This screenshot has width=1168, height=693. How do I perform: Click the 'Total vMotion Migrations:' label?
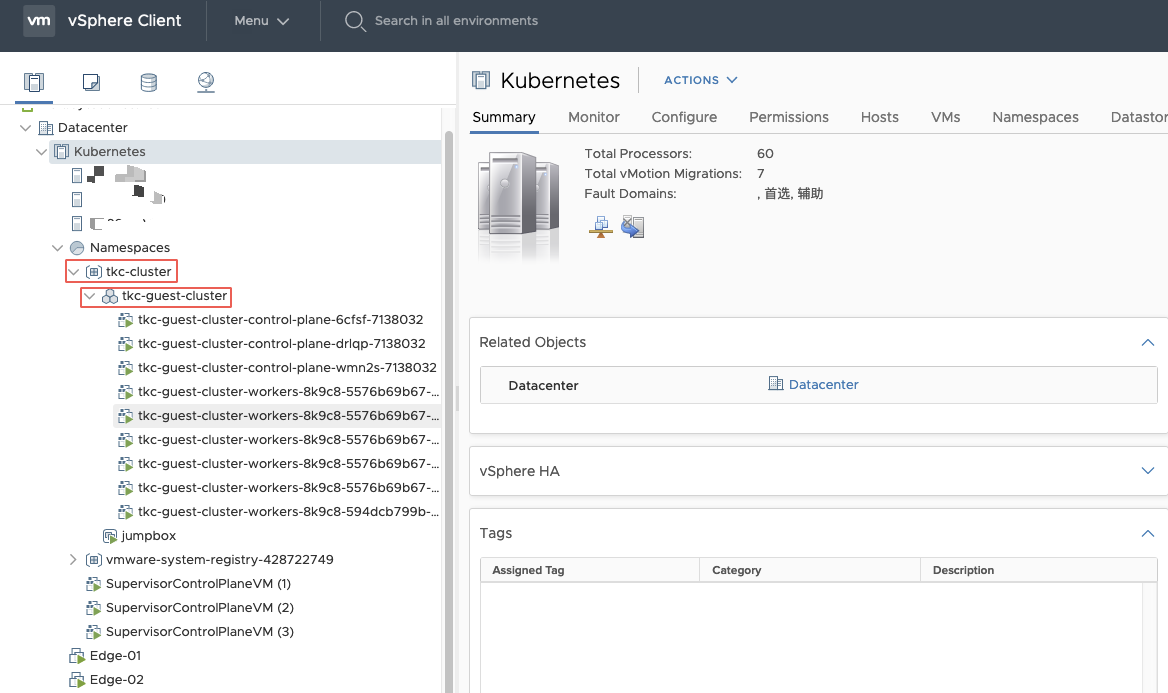coord(663,174)
